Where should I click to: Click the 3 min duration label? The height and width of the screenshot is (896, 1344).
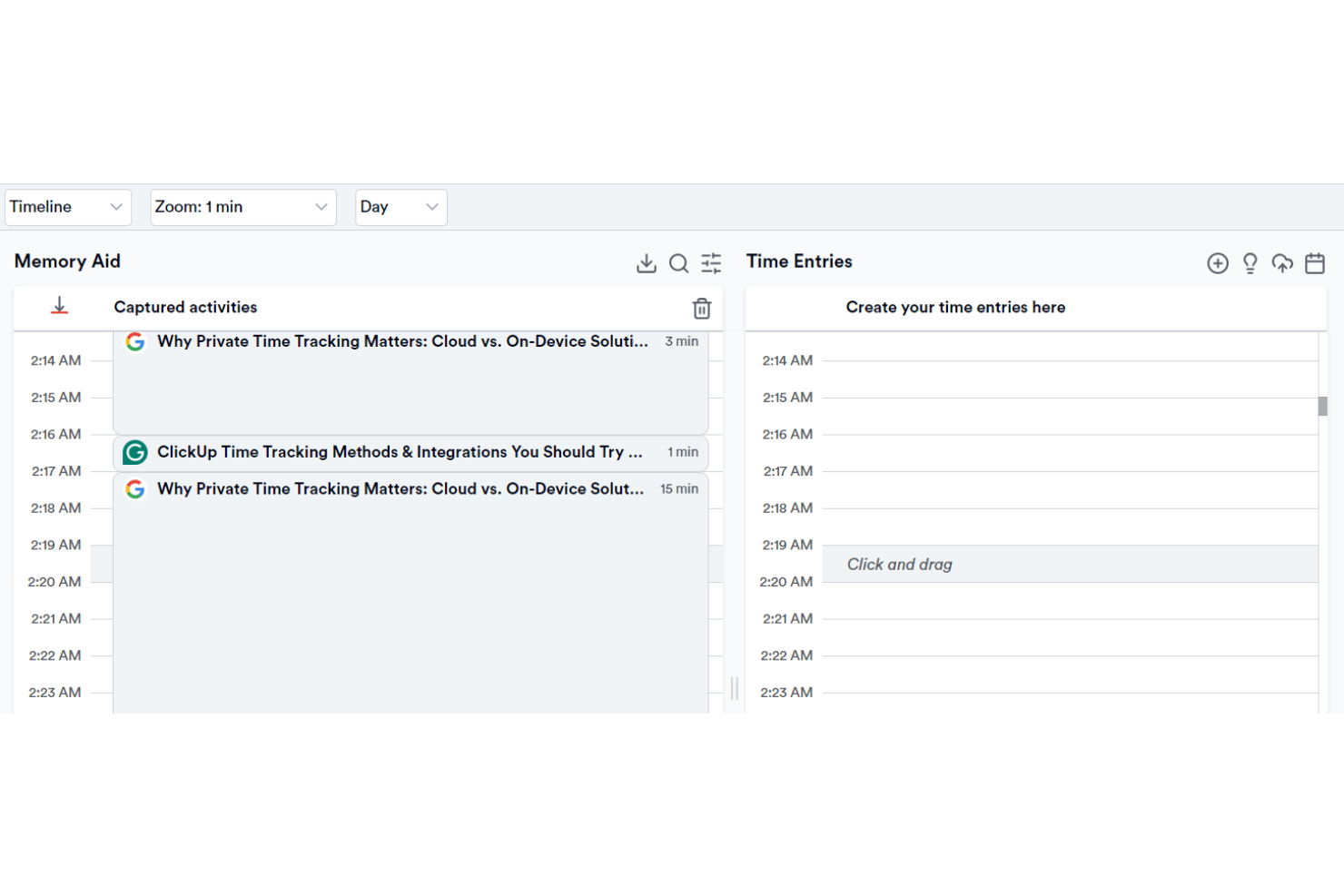point(682,341)
